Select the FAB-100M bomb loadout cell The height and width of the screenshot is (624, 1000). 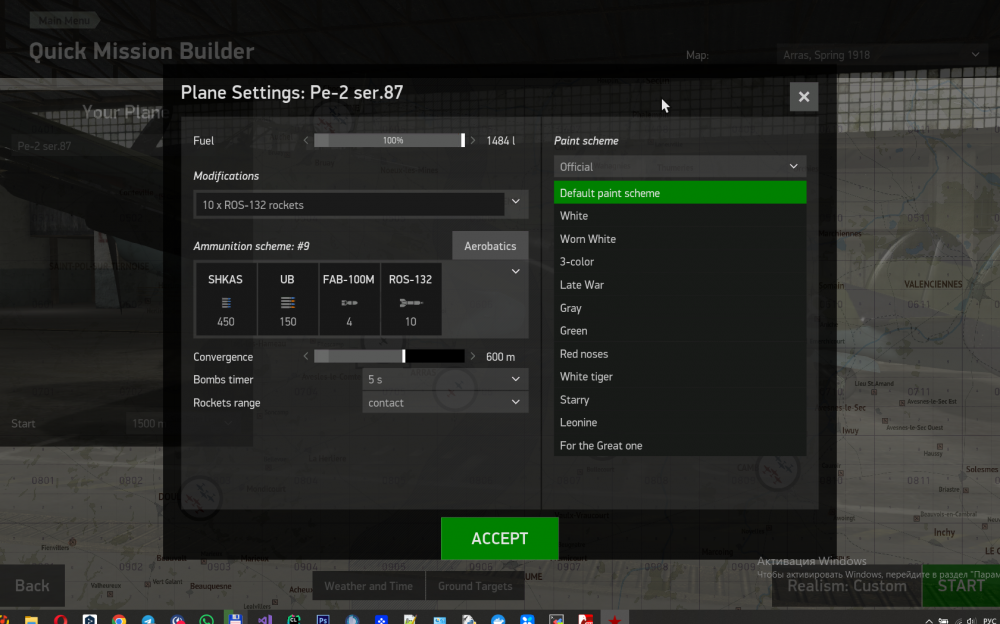pyautogui.click(x=349, y=299)
